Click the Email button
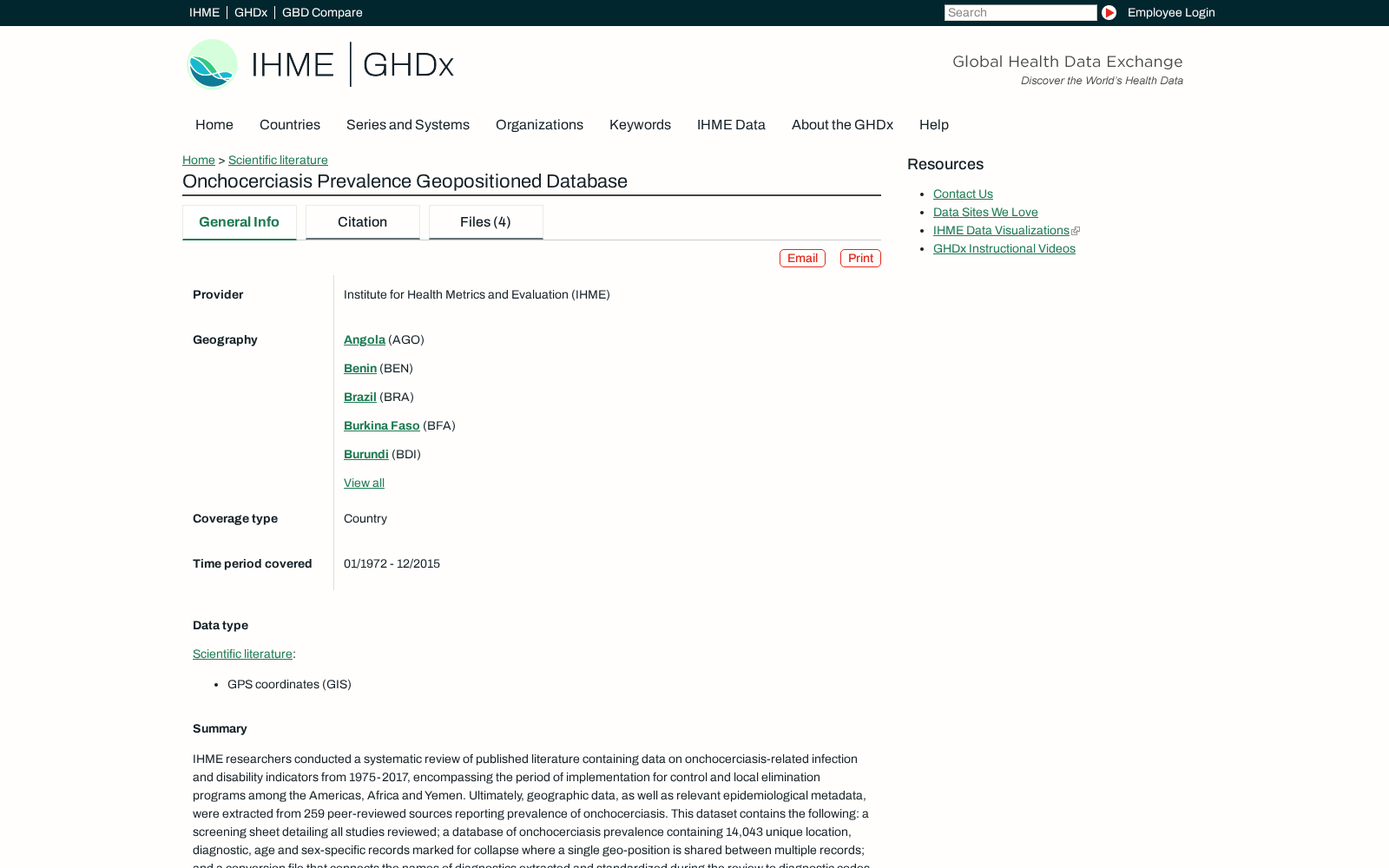 (x=802, y=258)
